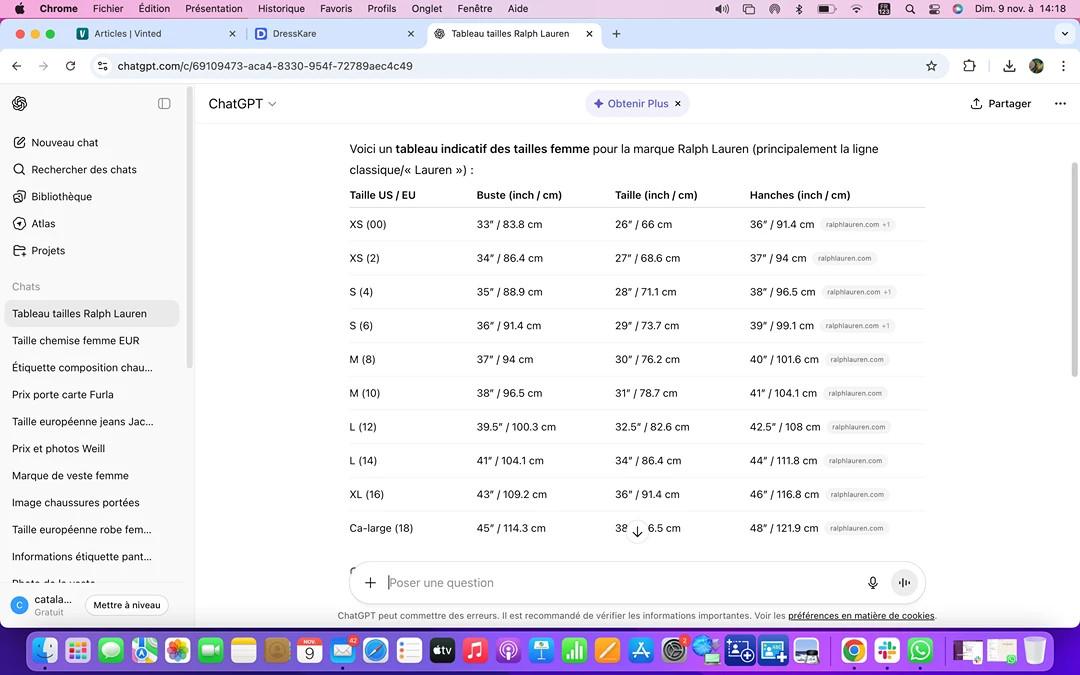The height and width of the screenshot is (675, 1080).
Task: Go forward with browser forward arrow
Action: tap(43, 66)
